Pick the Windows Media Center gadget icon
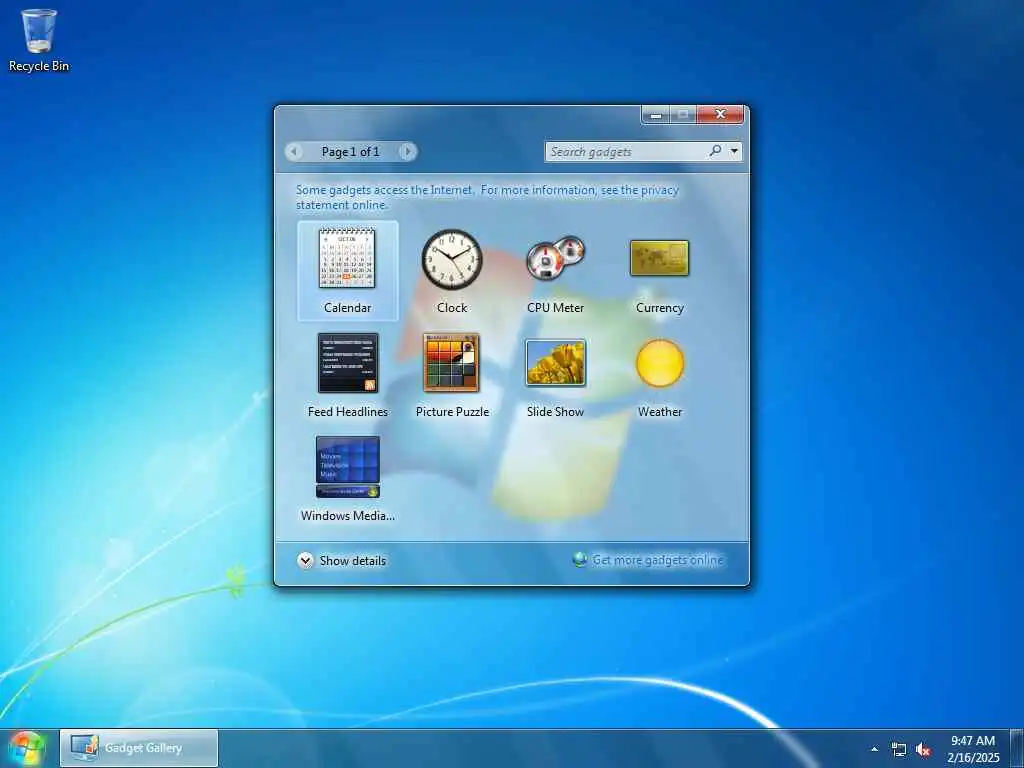The image size is (1024, 768). point(347,467)
